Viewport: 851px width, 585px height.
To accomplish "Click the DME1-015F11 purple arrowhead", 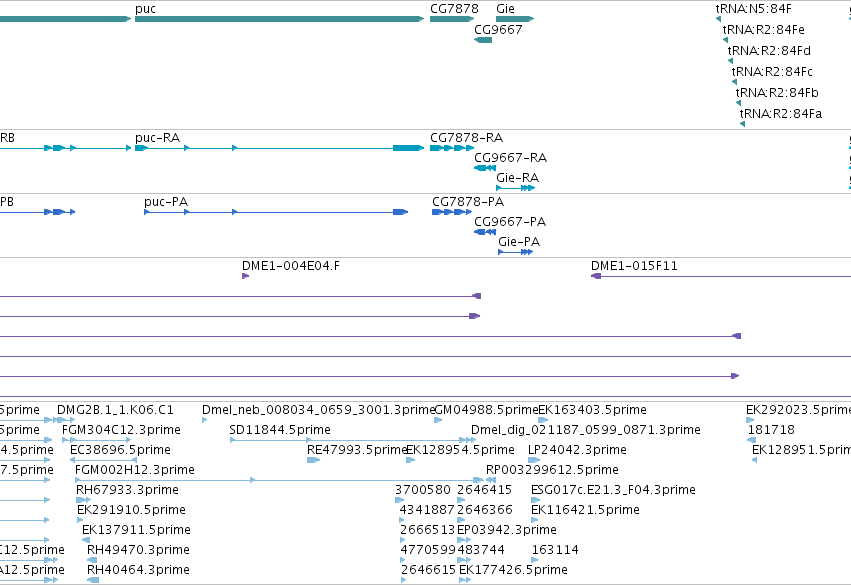I will 596,276.
